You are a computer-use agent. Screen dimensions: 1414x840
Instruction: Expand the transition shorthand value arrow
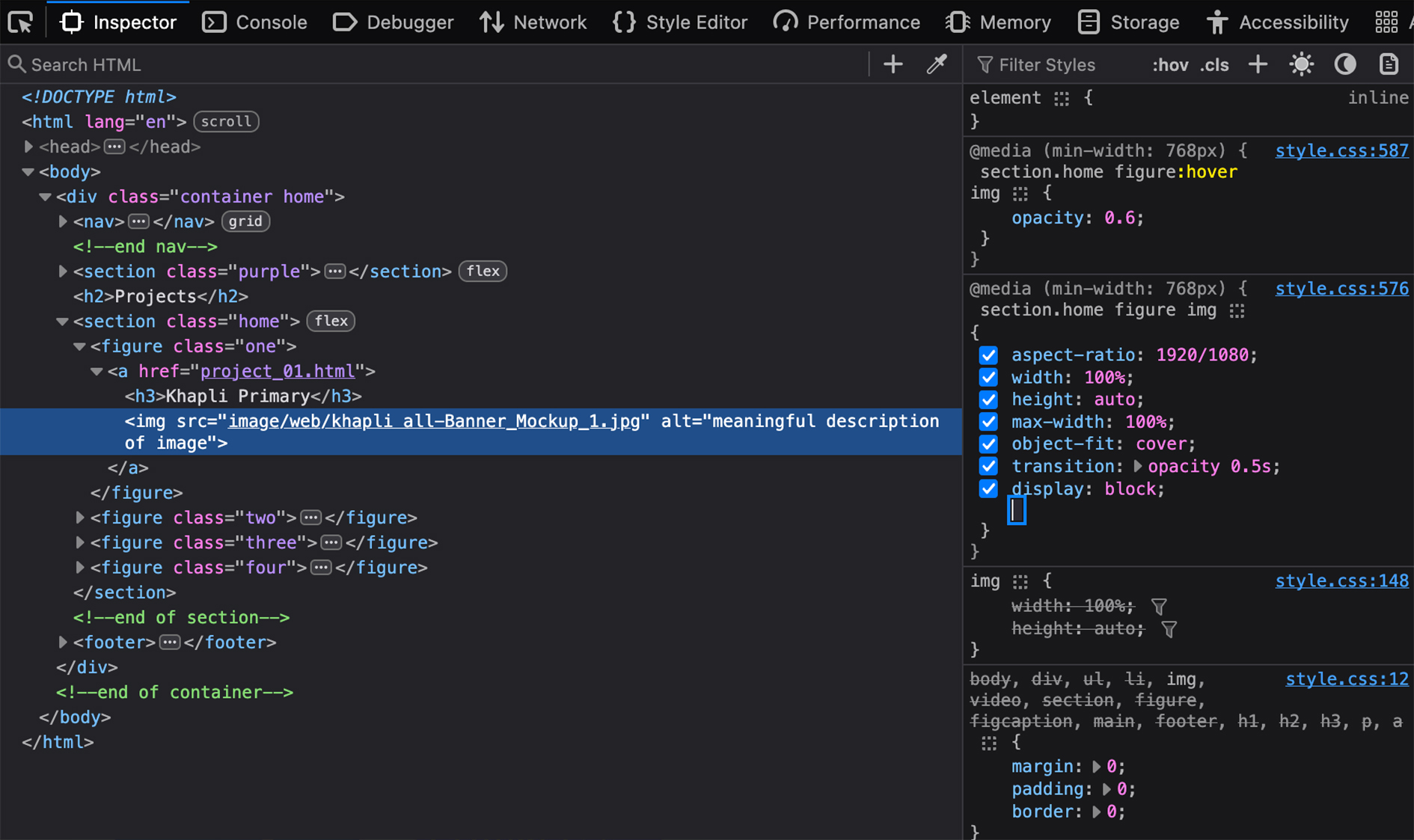[1137, 467]
